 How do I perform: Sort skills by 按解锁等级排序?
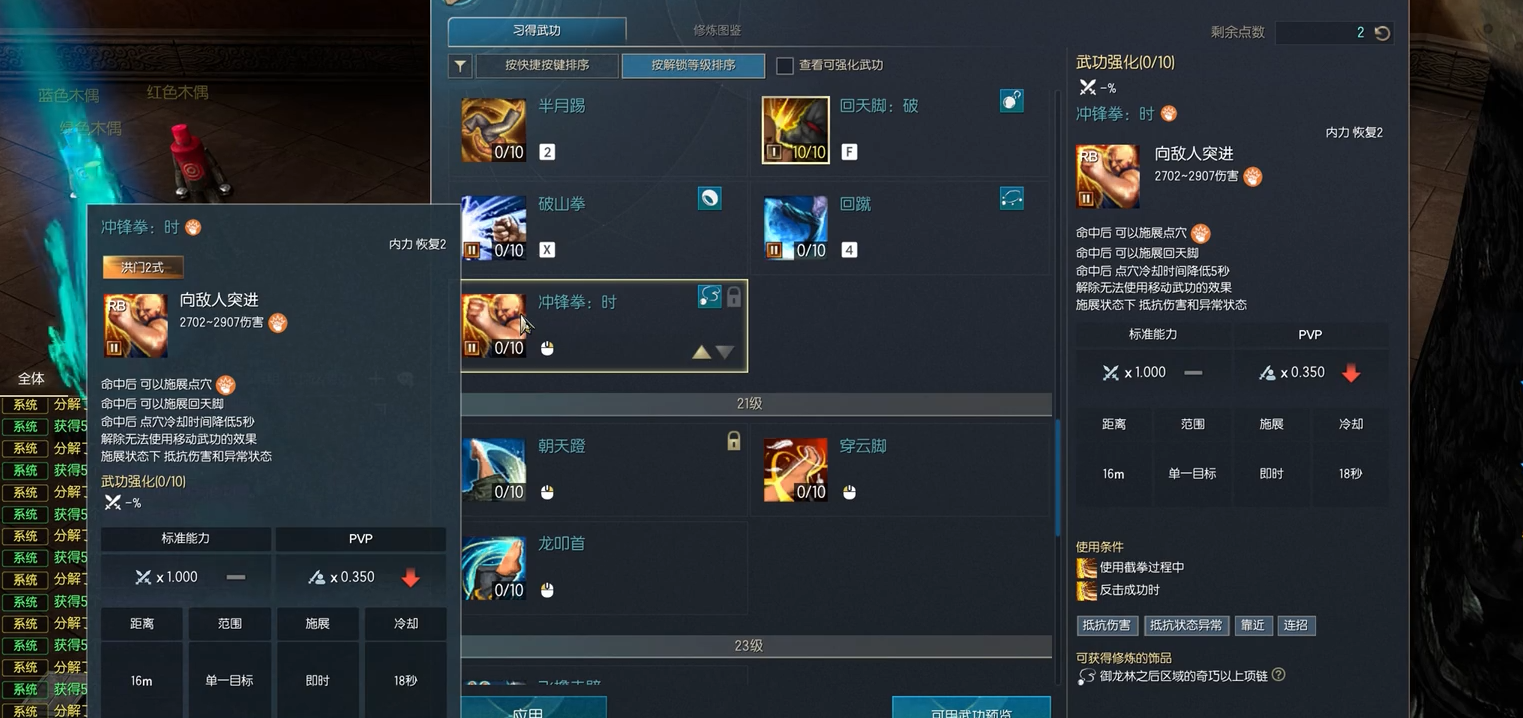tap(693, 65)
